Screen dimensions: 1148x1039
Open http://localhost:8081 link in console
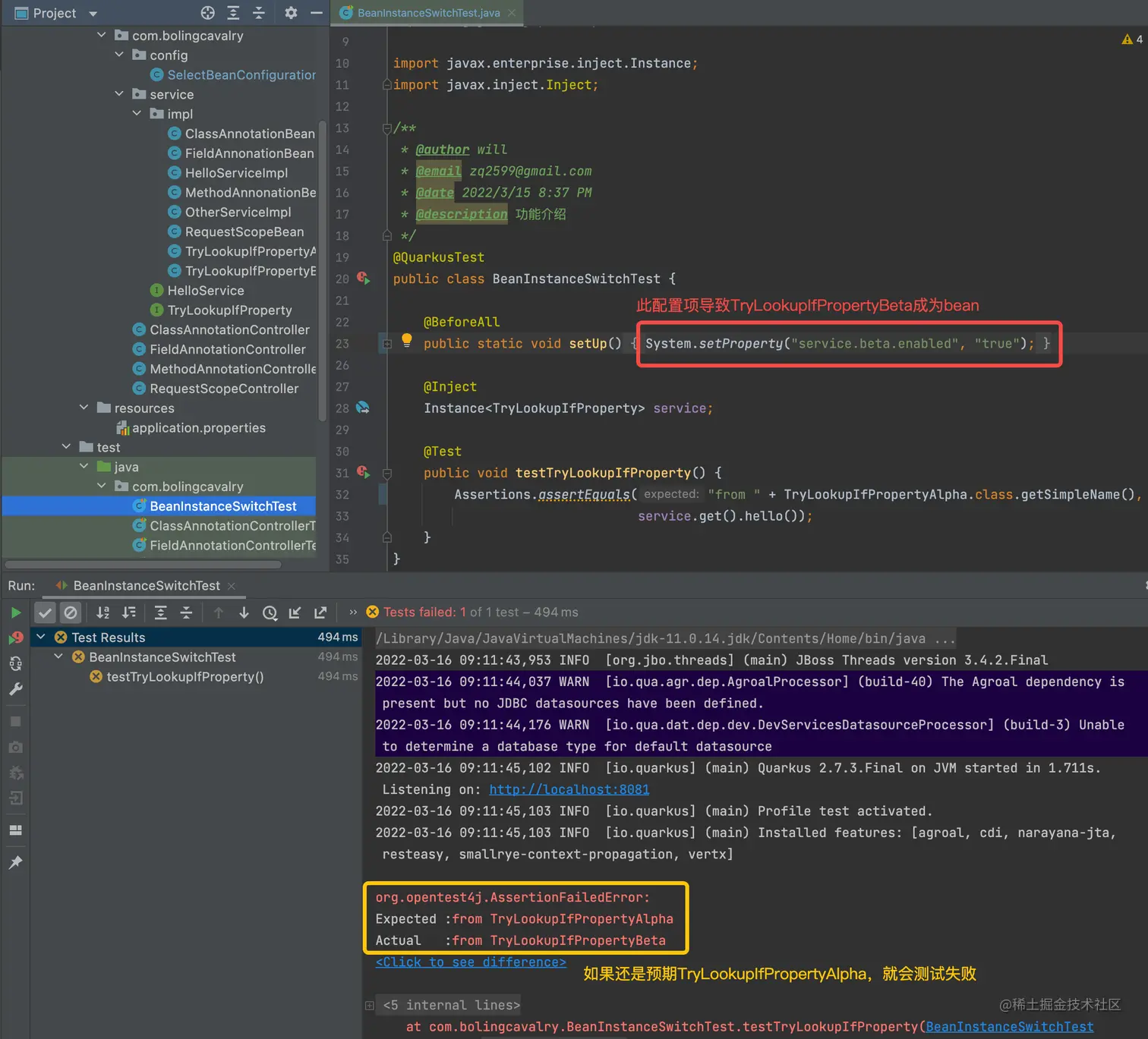click(x=569, y=789)
